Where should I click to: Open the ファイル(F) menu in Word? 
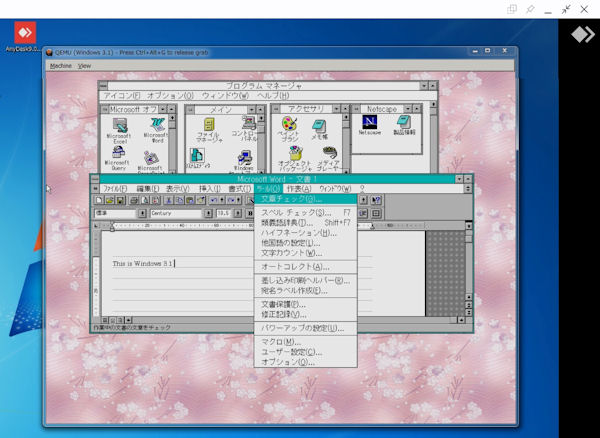115,189
